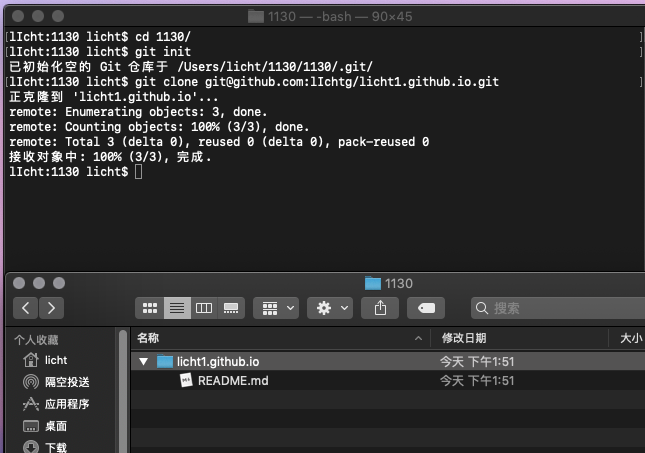Switch Finder to icon view
Screen dimensions: 645x453
pyautogui.click(x=150, y=308)
